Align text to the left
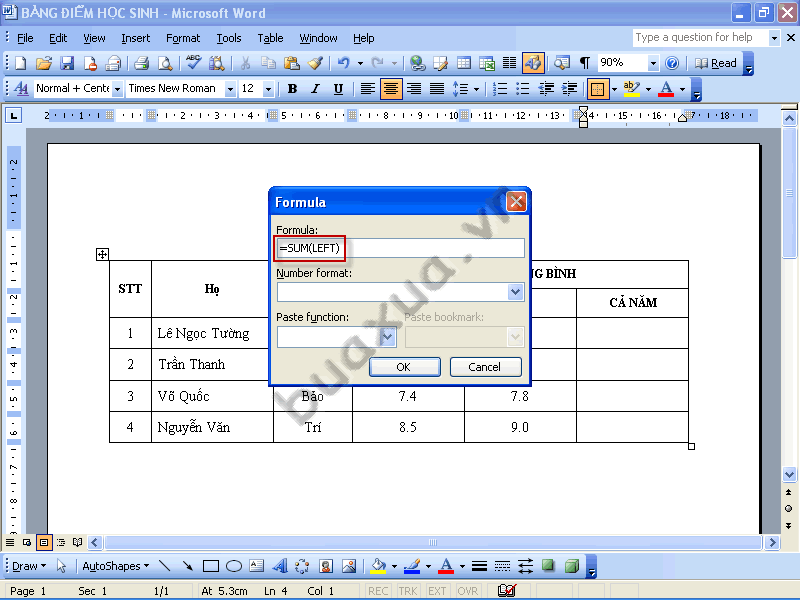The width and height of the screenshot is (800, 600). (367, 89)
